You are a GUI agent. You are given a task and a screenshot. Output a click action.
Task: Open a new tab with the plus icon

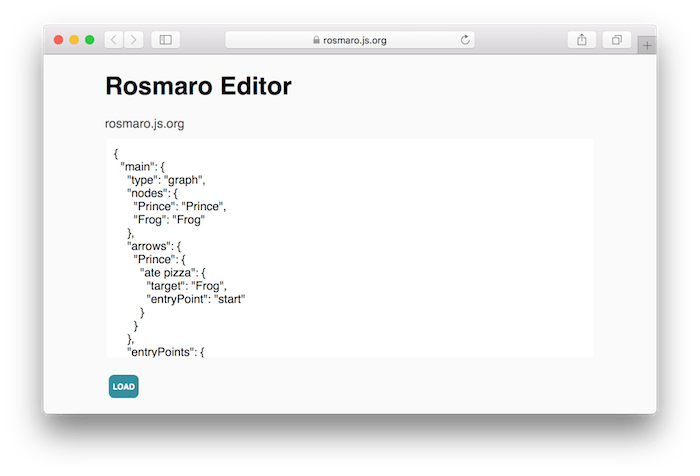647,45
